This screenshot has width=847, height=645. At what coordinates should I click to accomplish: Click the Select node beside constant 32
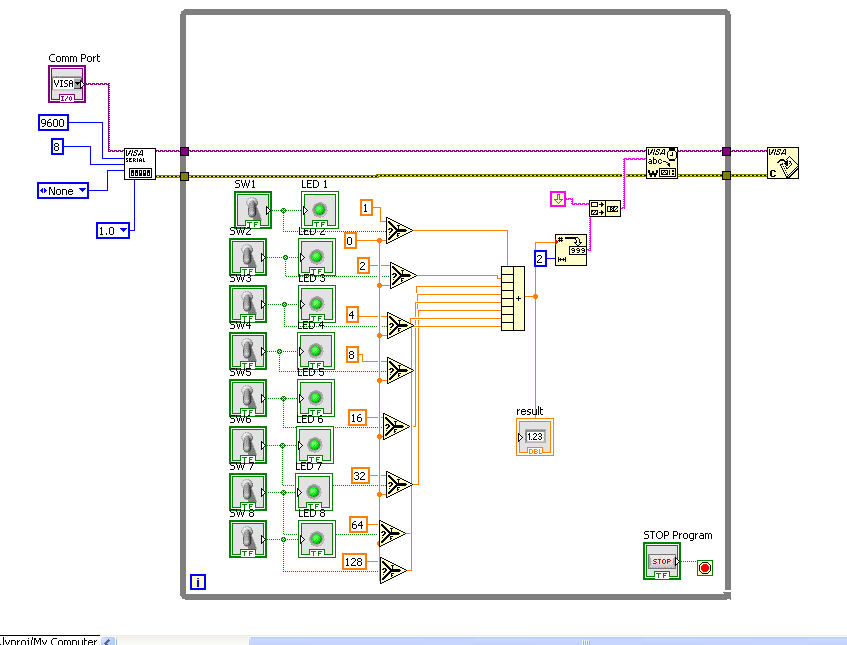(399, 484)
